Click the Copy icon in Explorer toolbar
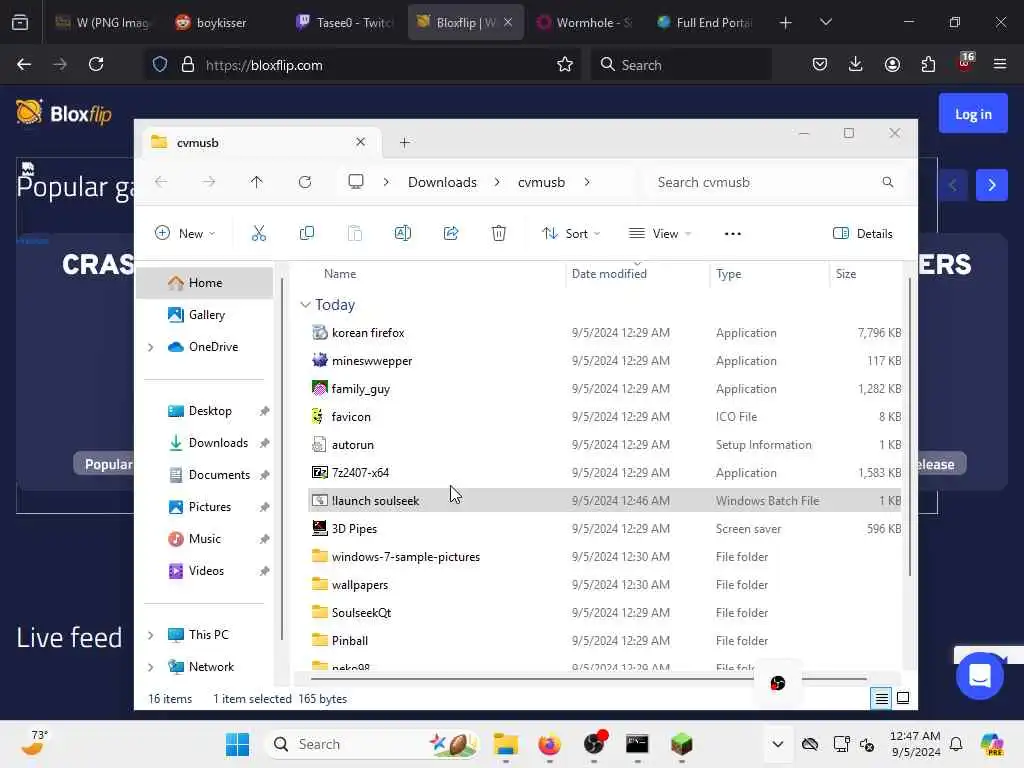This screenshot has height=768, width=1024. click(306, 233)
